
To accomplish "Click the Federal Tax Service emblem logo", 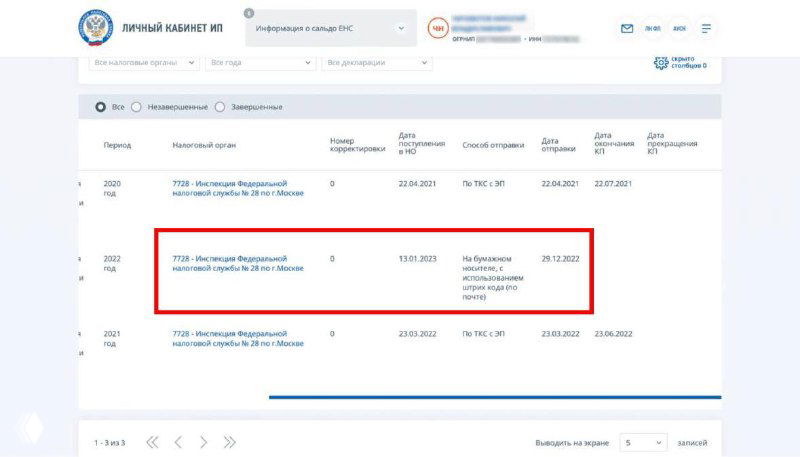I will click(96, 28).
